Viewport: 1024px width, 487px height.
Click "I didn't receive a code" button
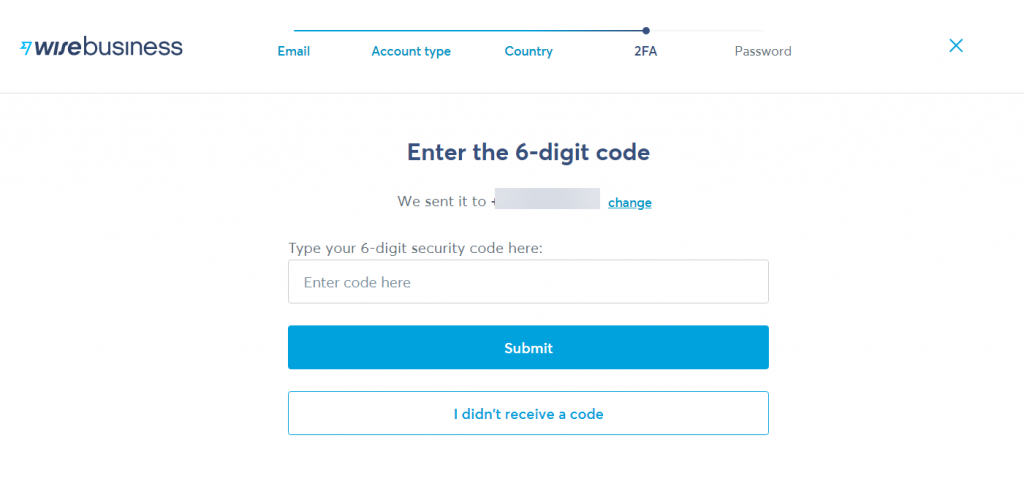click(x=528, y=413)
